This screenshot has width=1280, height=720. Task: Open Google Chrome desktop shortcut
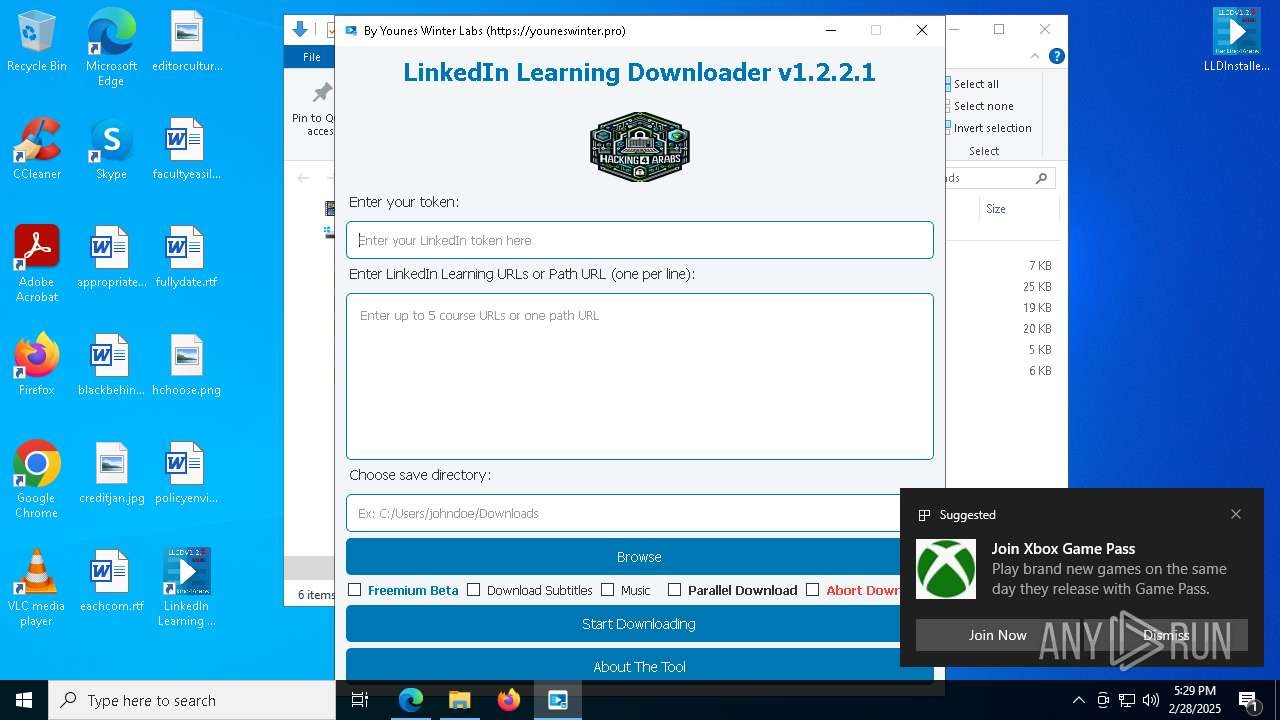(x=37, y=480)
